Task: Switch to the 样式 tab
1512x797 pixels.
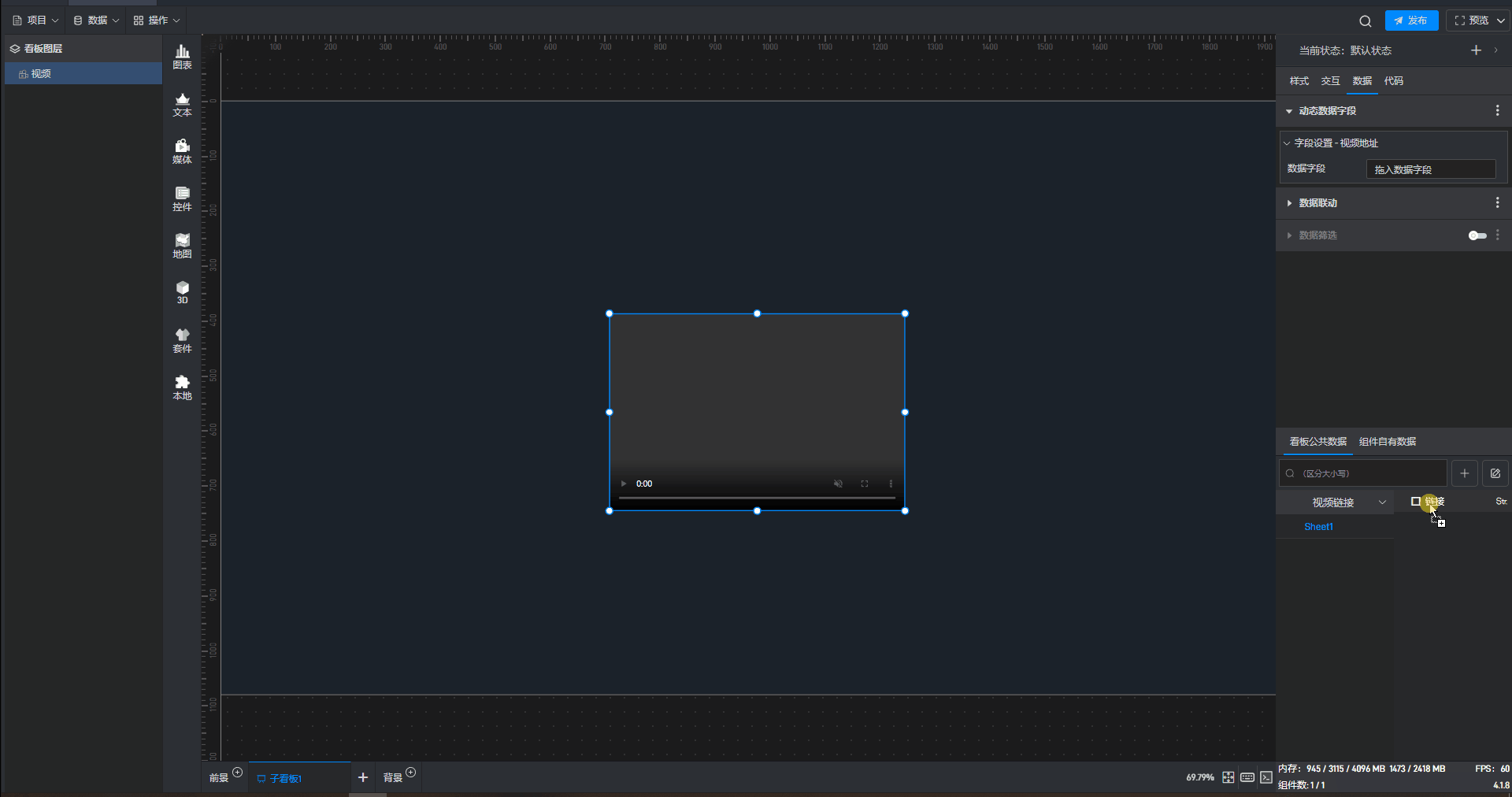Action: 1299,81
